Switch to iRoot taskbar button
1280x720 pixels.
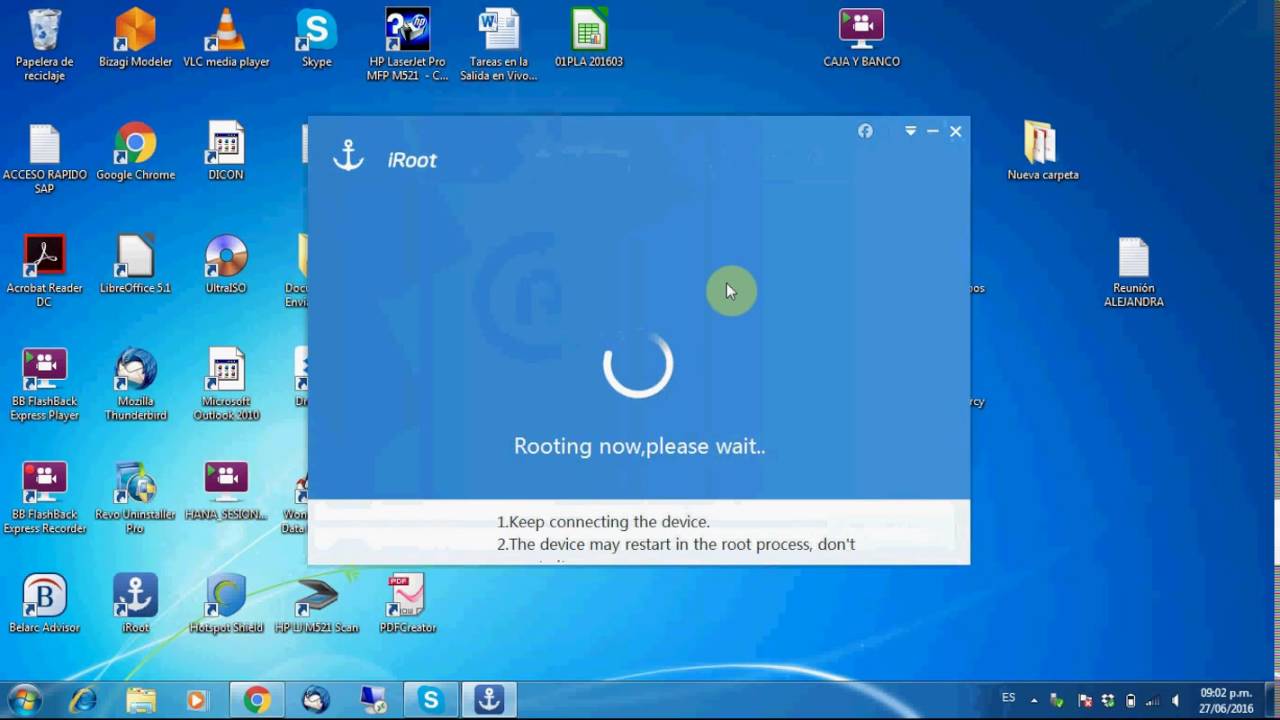[x=489, y=700]
